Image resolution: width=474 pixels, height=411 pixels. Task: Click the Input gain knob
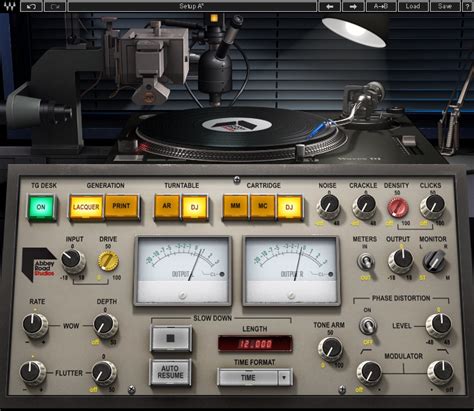[73, 260]
